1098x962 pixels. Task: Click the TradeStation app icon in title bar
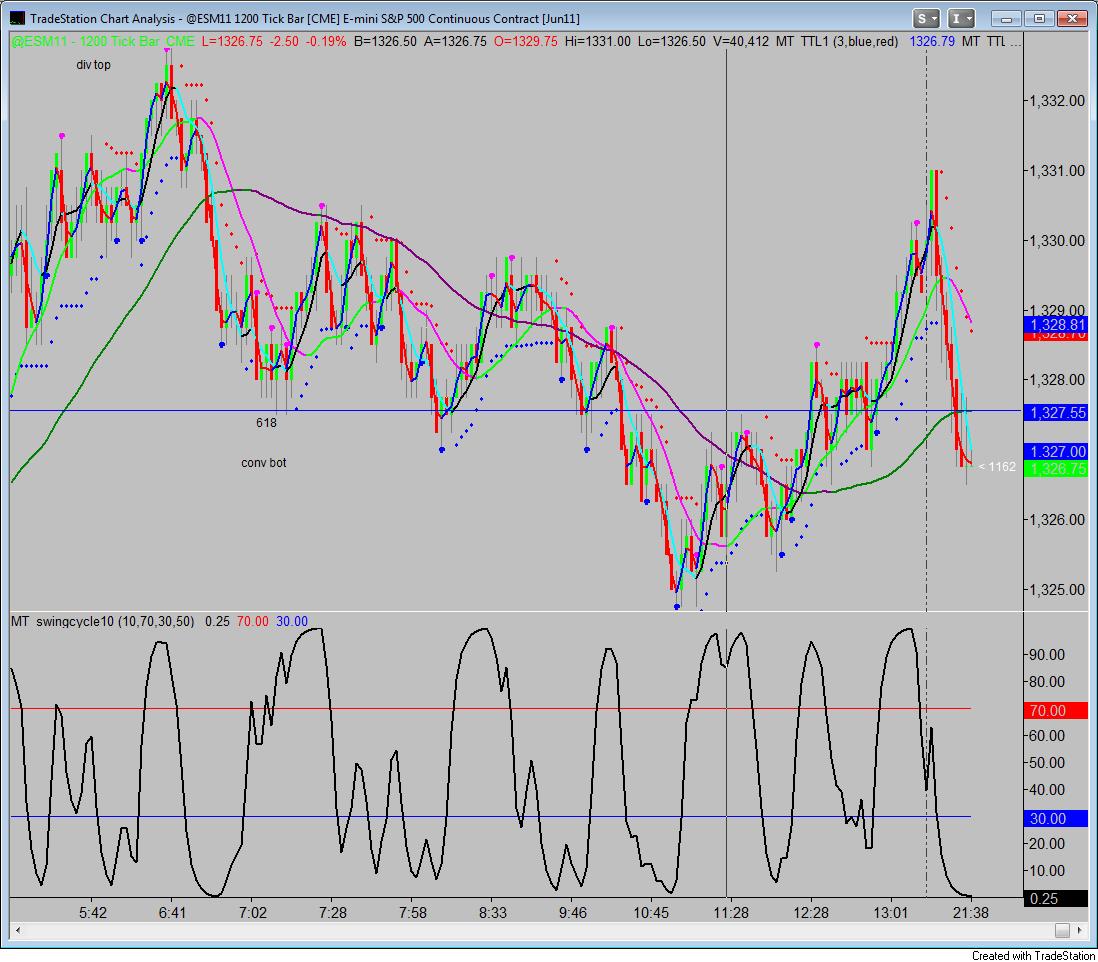coord(17,18)
